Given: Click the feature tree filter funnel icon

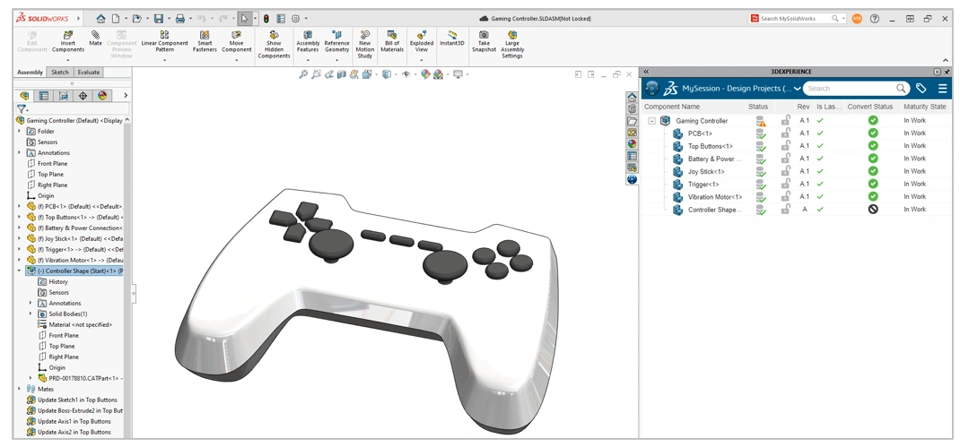Looking at the screenshot, I should tap(21, 109).
